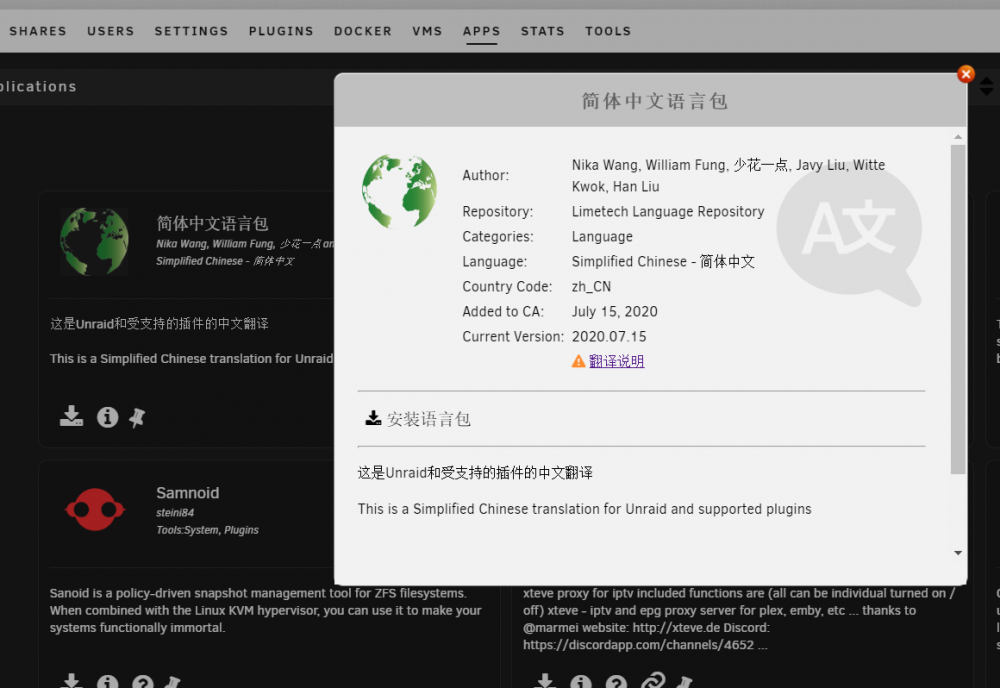Click the Samnoid card title
Viewport: 1000px width, 688px height.
tap(188, 493)
